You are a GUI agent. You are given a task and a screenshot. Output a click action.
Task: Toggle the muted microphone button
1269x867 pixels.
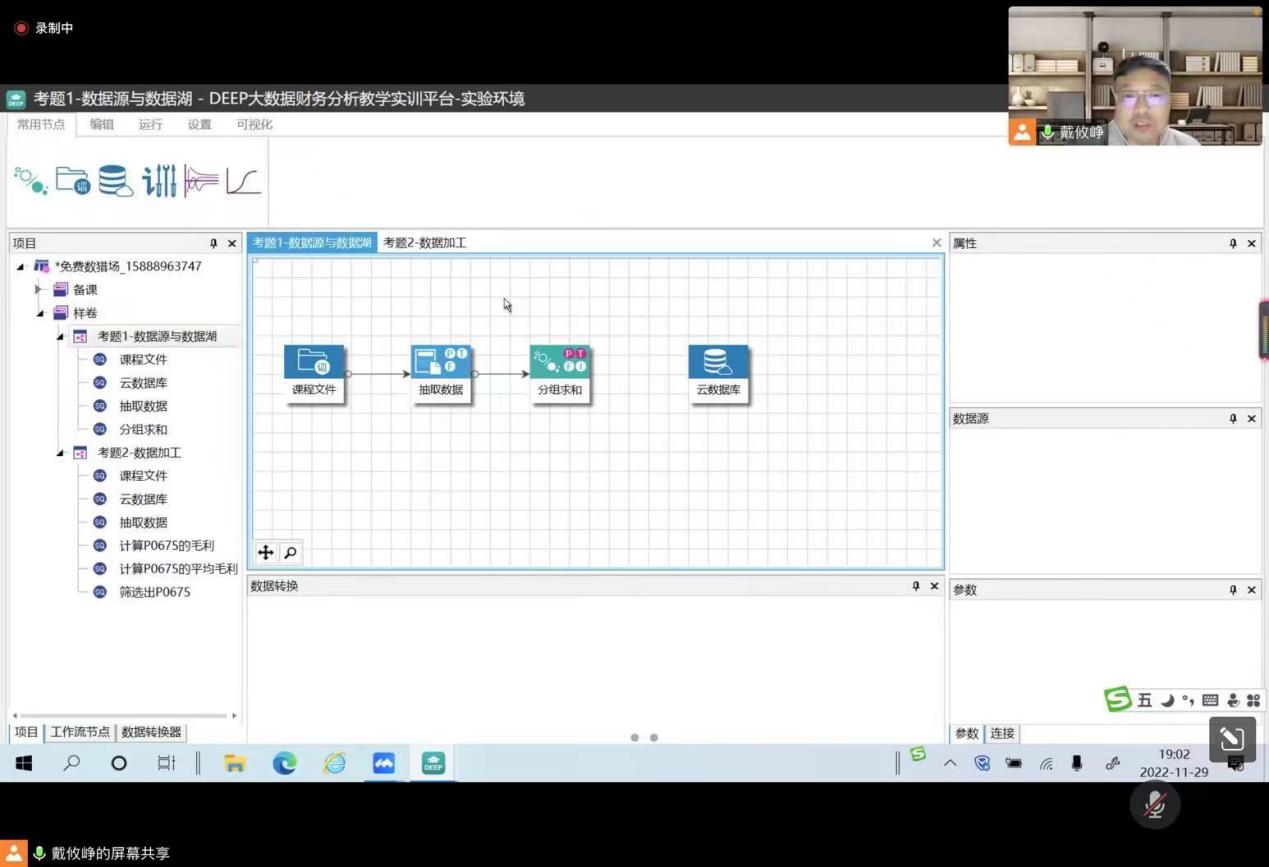pyautogui.click(x=1154, y=806)
